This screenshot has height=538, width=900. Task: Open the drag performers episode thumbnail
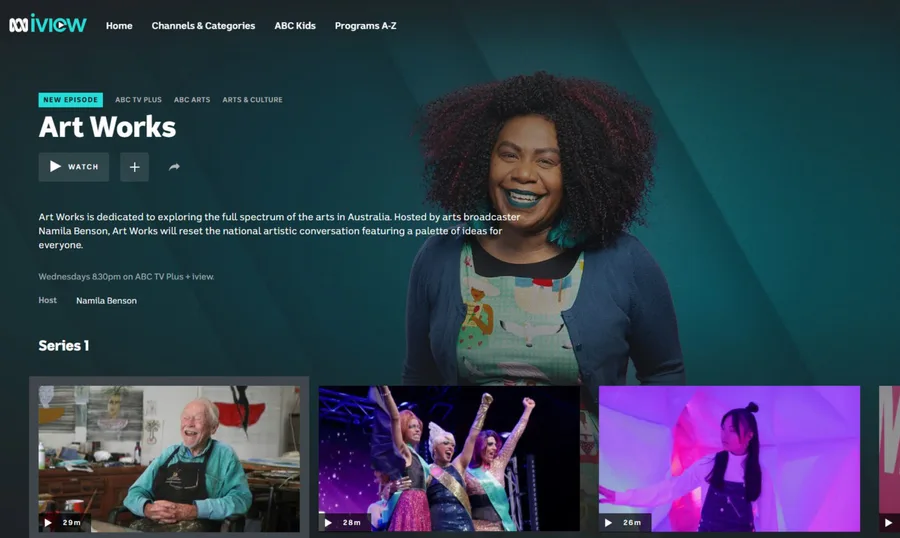pos(449,455)
